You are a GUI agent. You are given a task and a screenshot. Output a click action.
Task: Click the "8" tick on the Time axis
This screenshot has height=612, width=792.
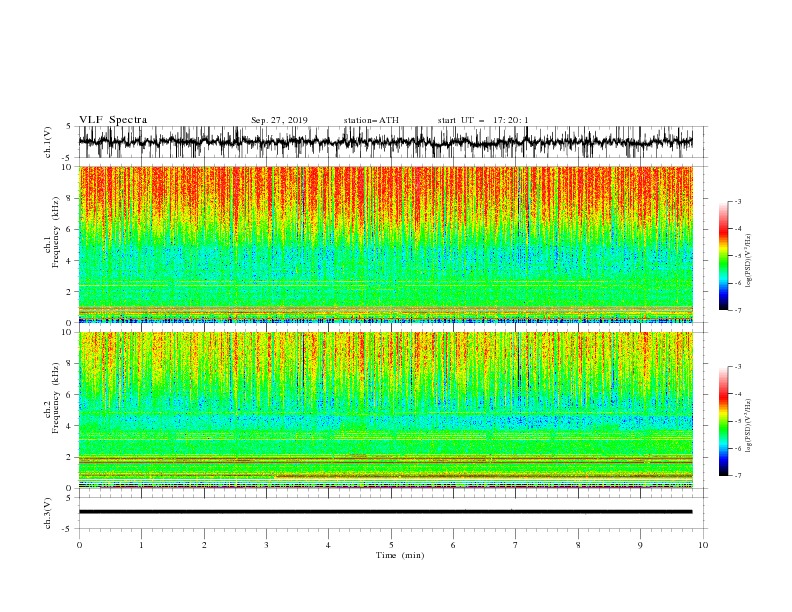[x=578, y=545]
